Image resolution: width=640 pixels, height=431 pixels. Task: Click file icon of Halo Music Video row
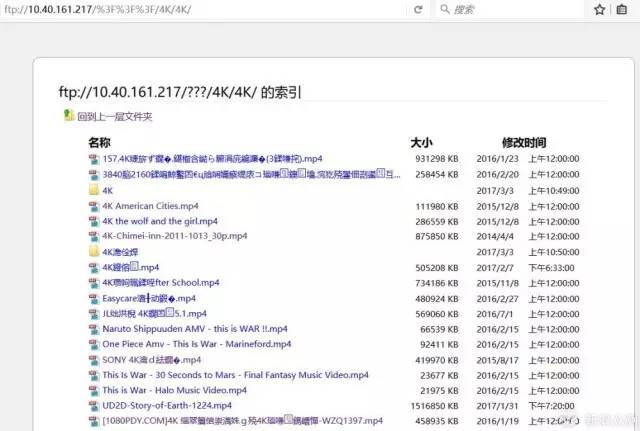[94, 391]
